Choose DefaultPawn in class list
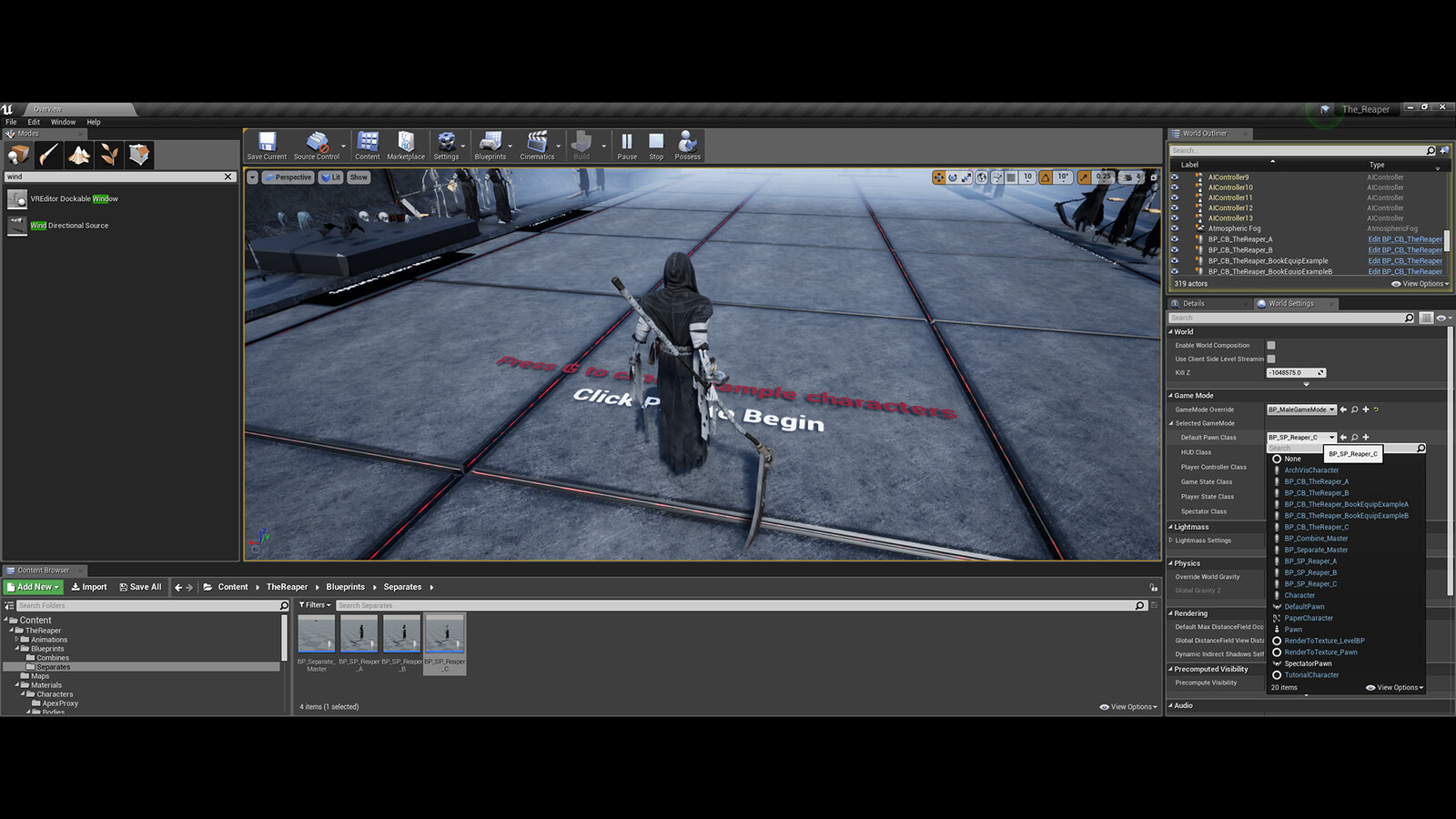This screenshot has height=819, width=1456. tap(1304, 607)
